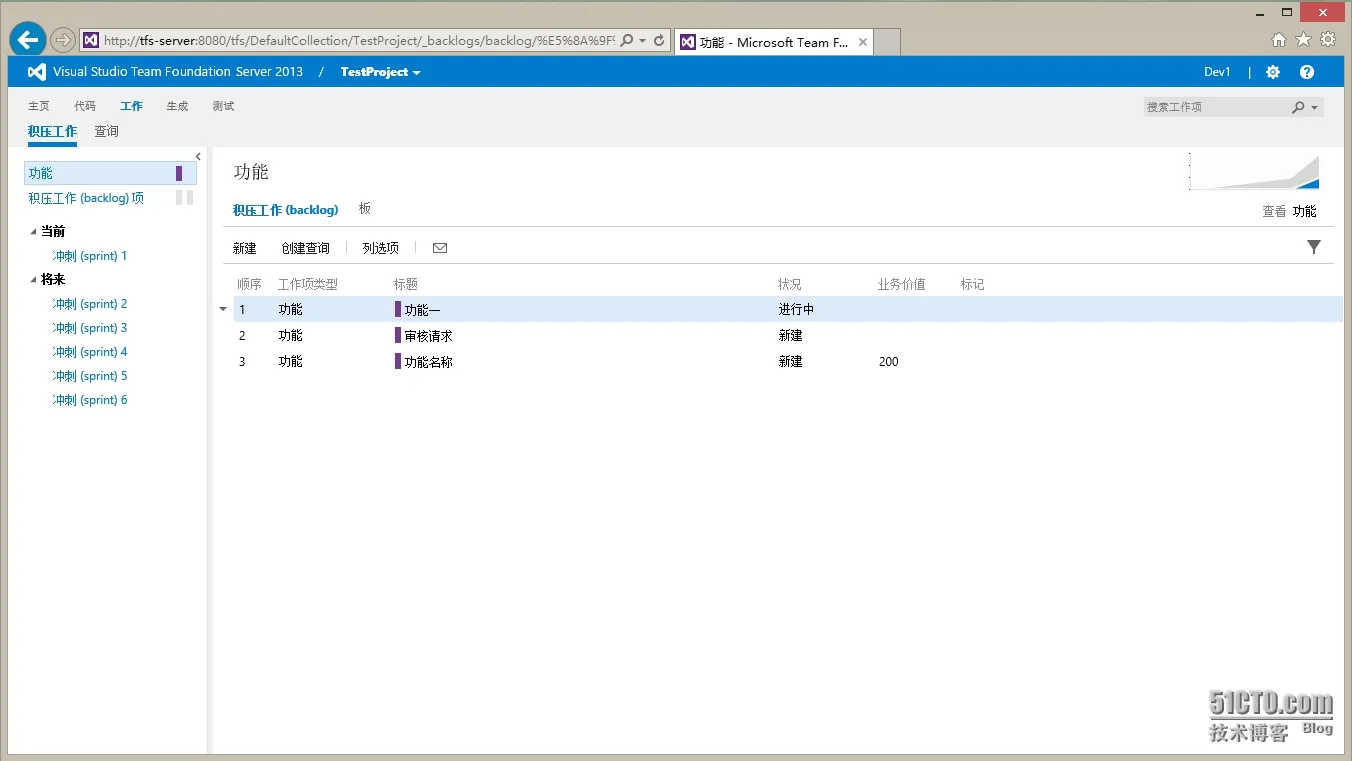Click the work item search magnifier icon

click(x=1298, y=107)
